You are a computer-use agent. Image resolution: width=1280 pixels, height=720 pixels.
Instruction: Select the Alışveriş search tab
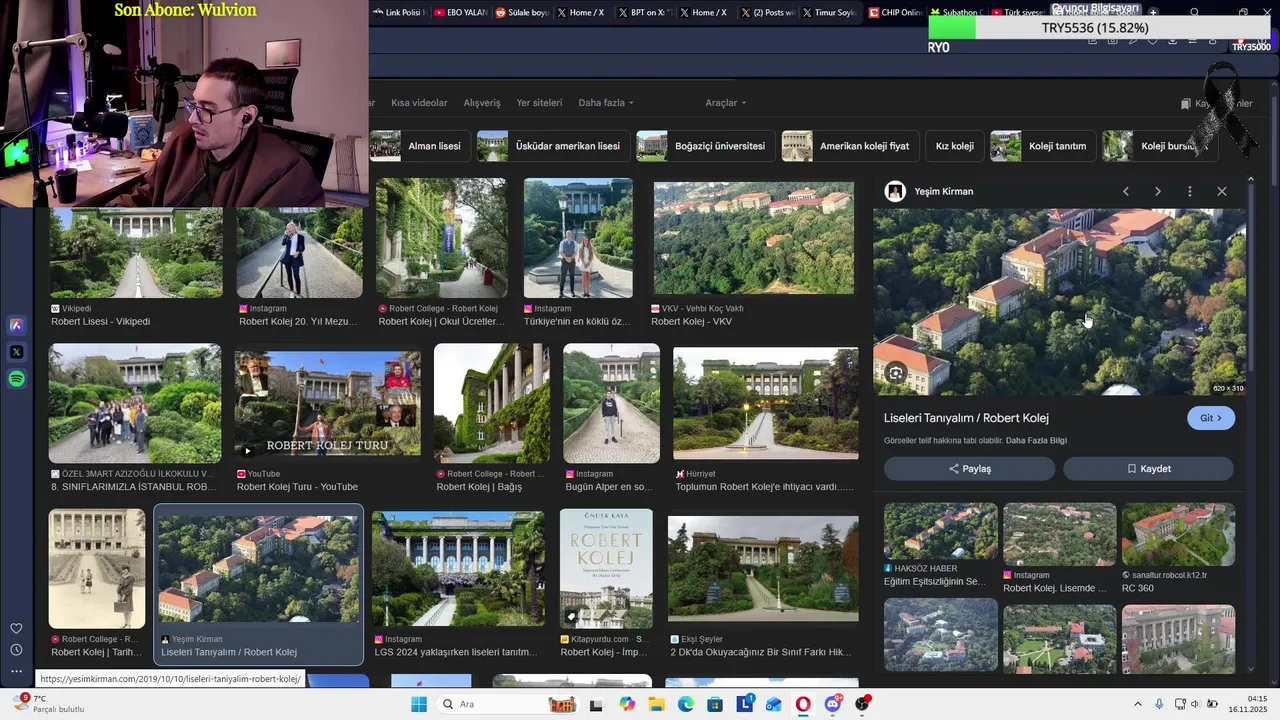click(x=482, y=103)
